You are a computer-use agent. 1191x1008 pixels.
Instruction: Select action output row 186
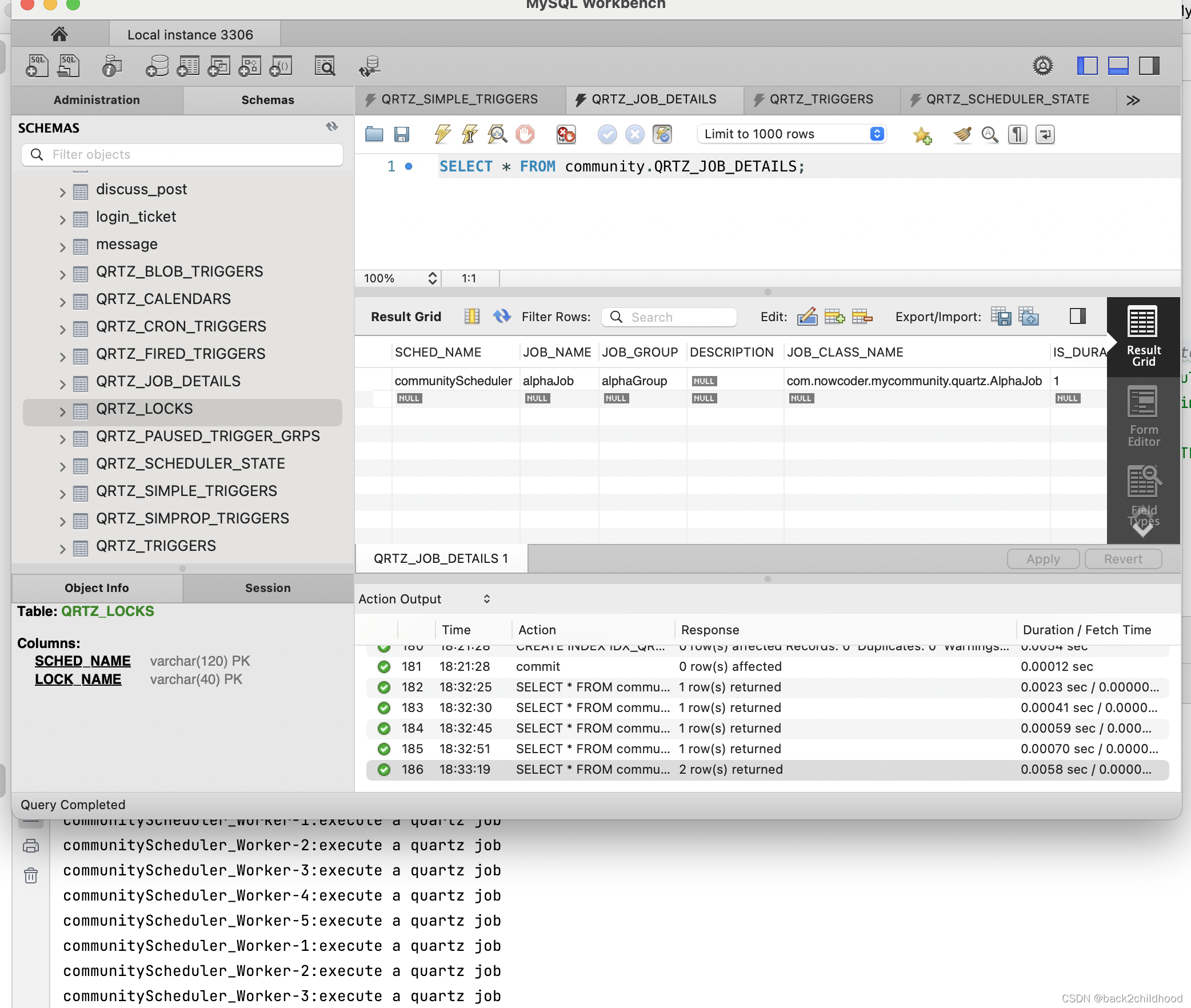(768, 769)
